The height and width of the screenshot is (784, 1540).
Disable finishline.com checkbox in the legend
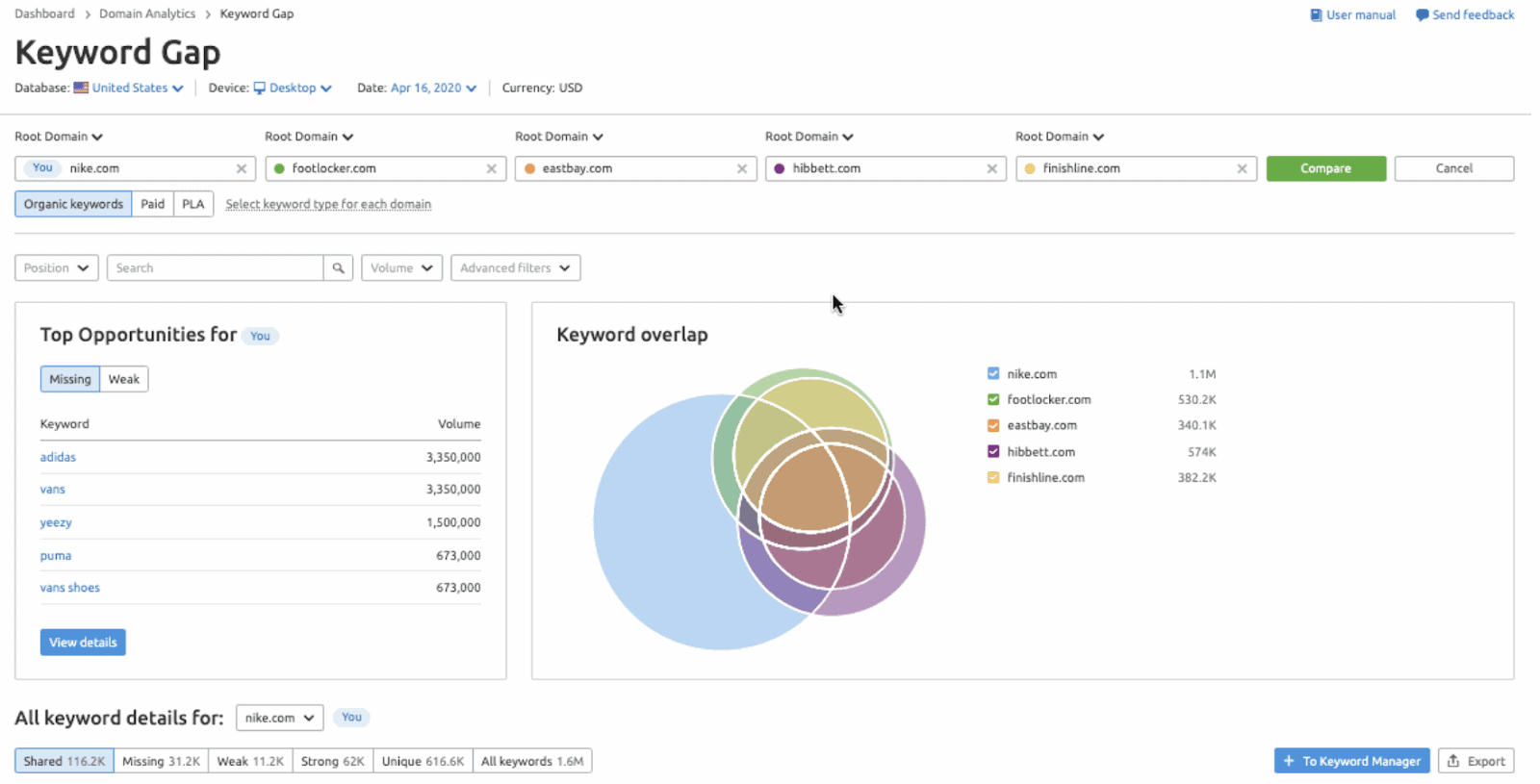tap(993, 477)
